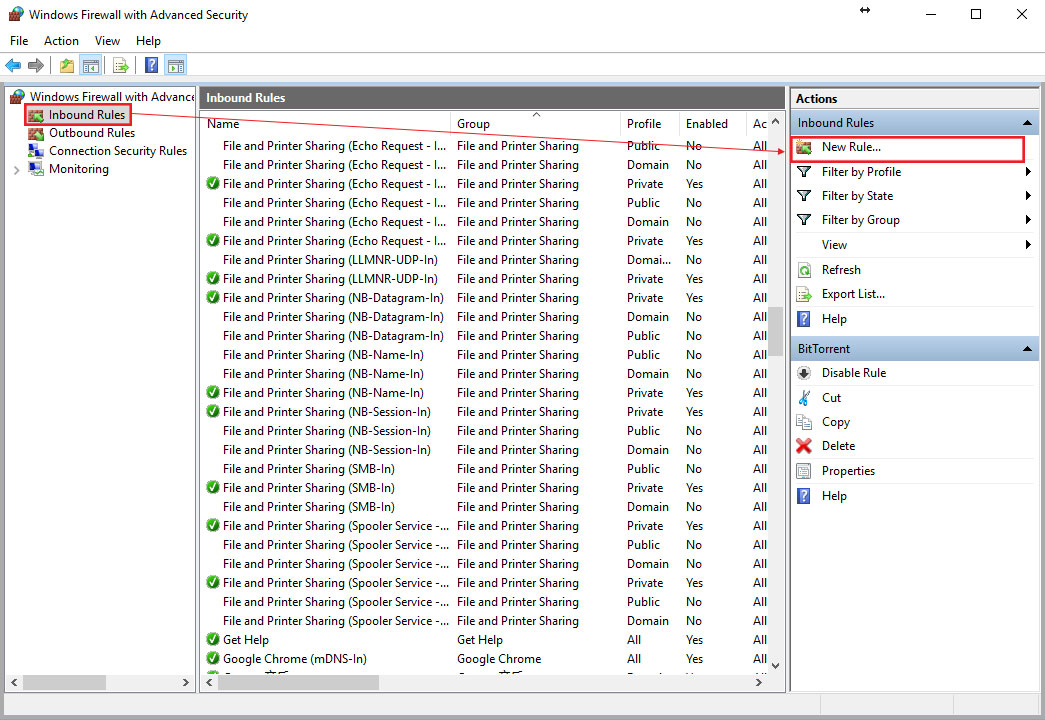Open the File menu
1045x720 pixels.
click(x=19, y=41)
